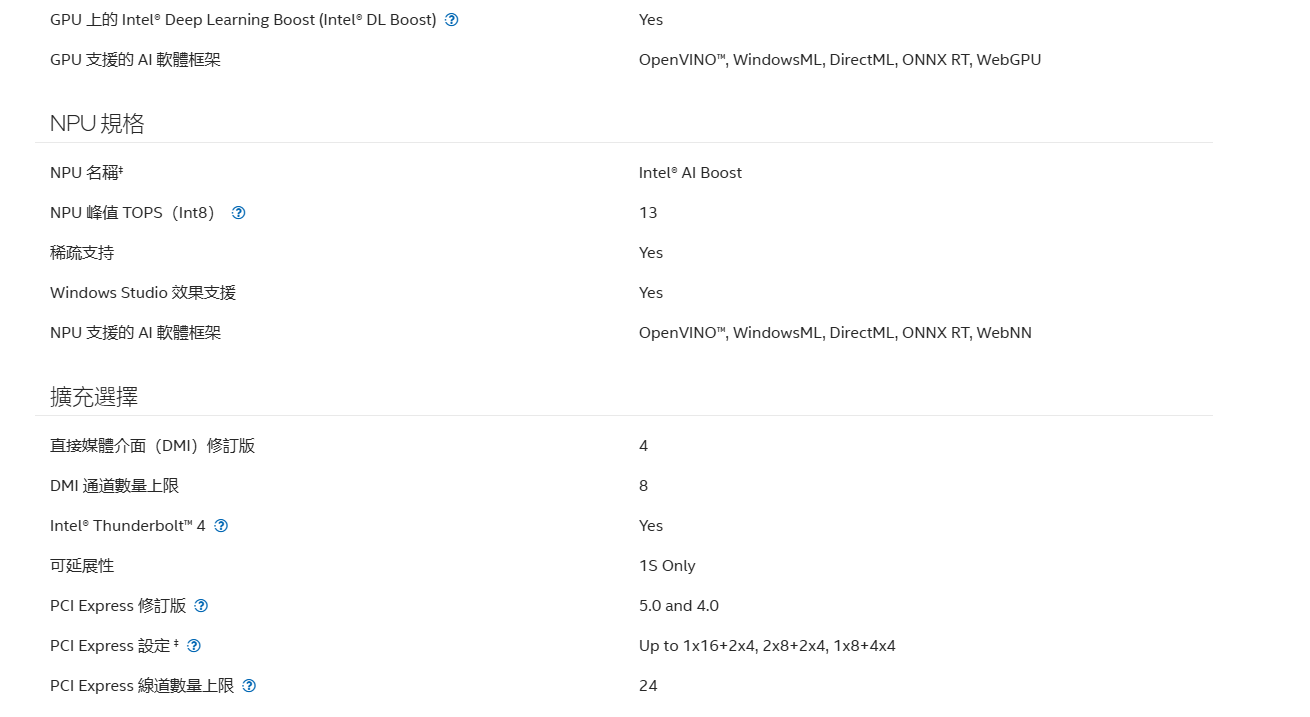Click the Windows Studio 效果支援 label
This screenshot has width=1310, height=717.
pyautogui.click(x=143, y=293)
